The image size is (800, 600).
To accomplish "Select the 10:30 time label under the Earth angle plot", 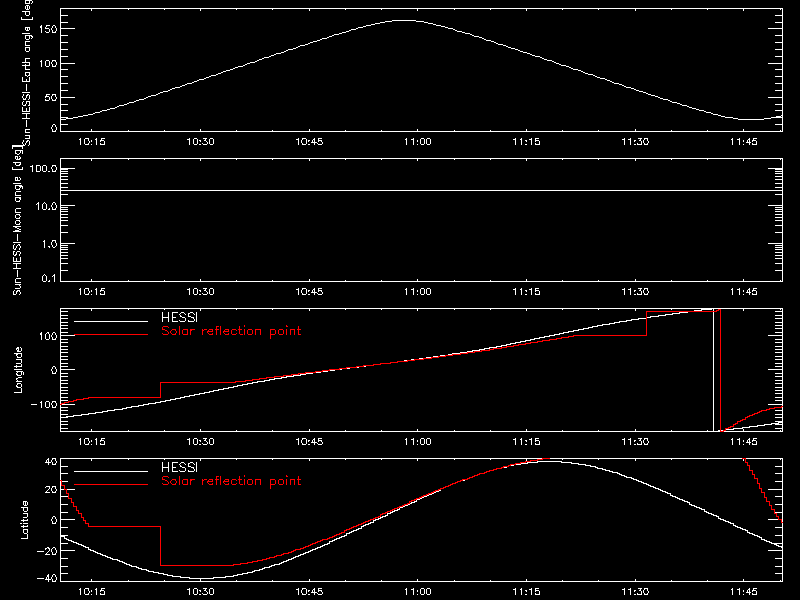I will coord(201,142).
